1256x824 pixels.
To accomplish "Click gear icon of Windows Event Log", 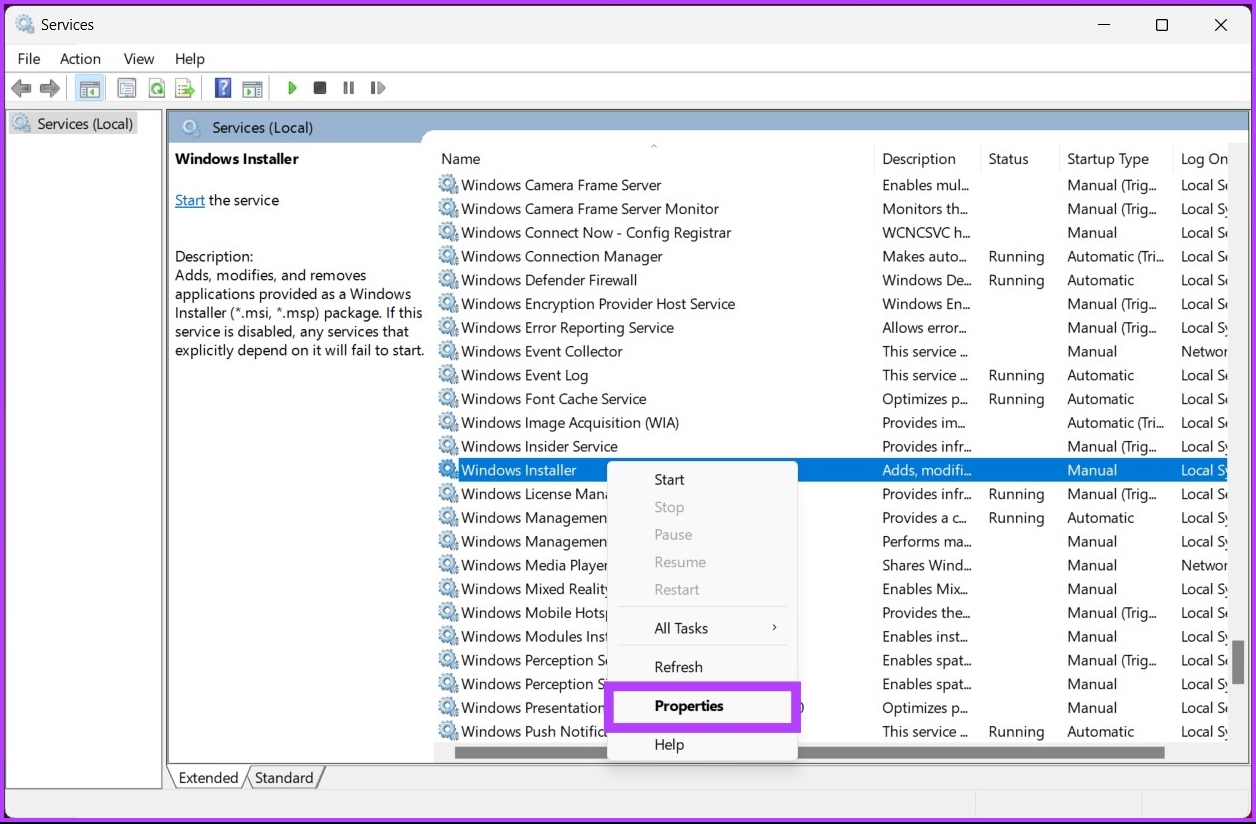I will (x=448, y=375).
